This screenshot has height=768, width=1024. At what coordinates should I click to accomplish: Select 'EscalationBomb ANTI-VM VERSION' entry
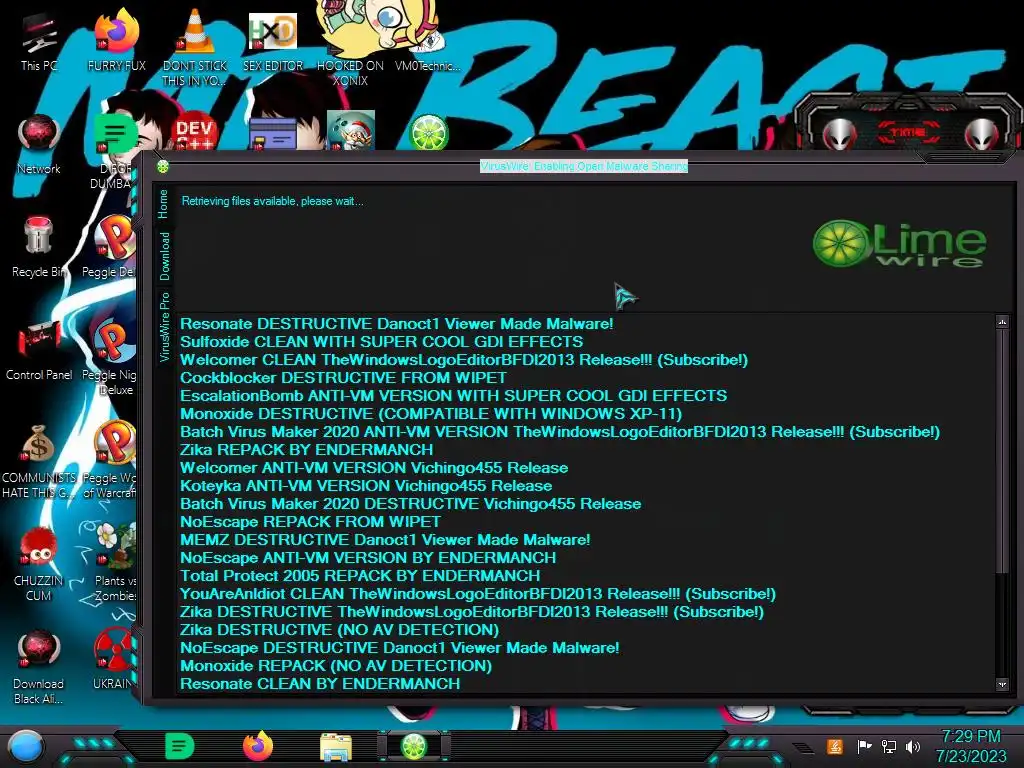(x=453, y=396)
